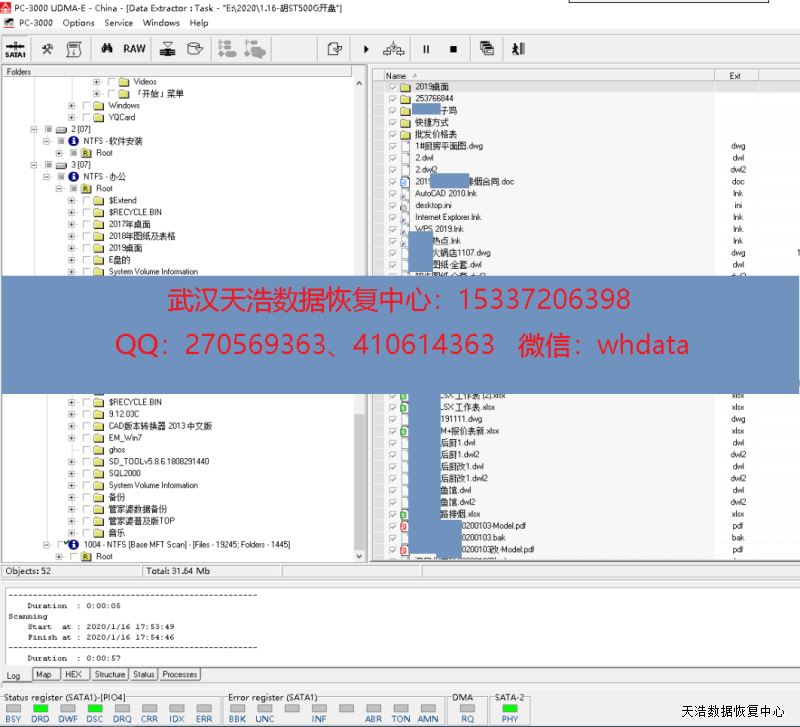Click the running-man exit icon

point(517,48)
